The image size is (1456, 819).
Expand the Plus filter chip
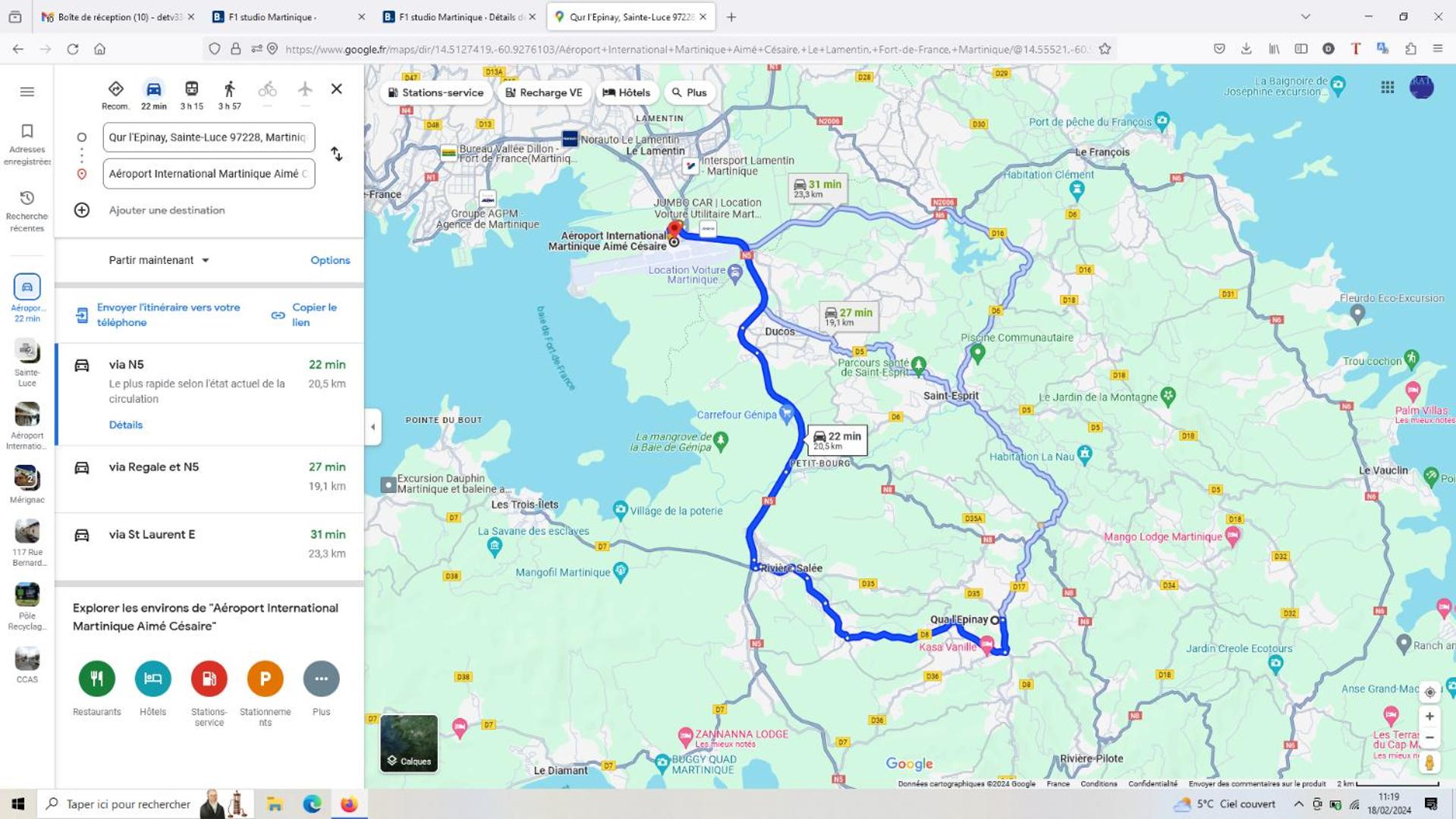click(x=689, y=93)
